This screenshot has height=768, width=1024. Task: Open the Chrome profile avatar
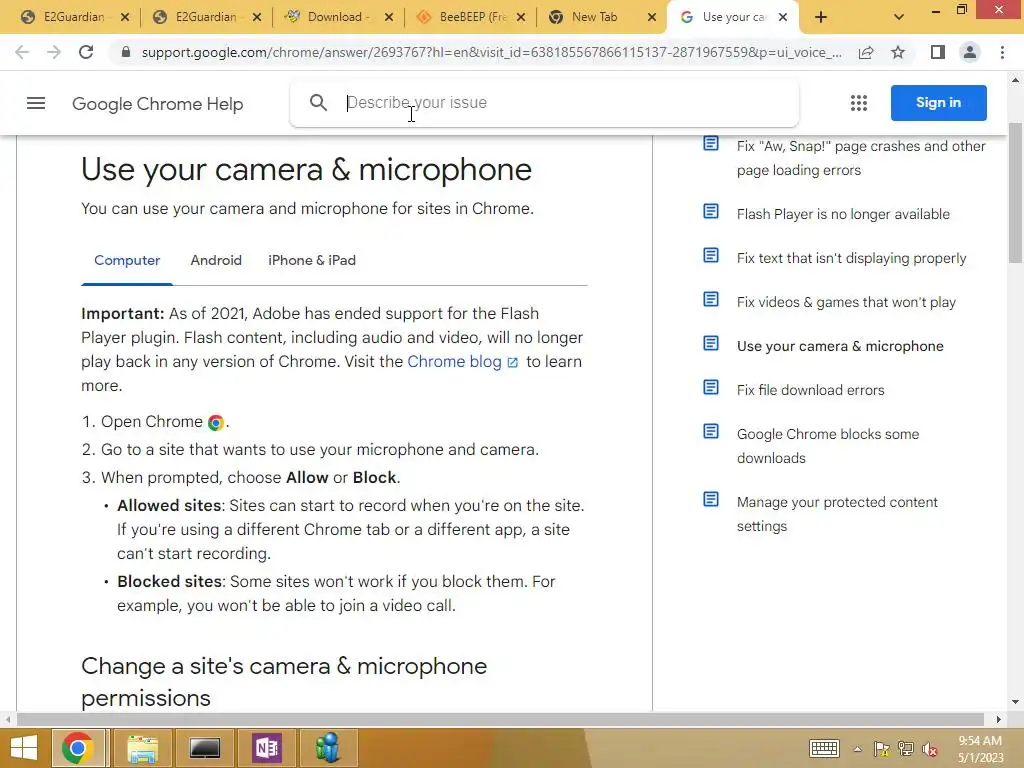[970, 52]
